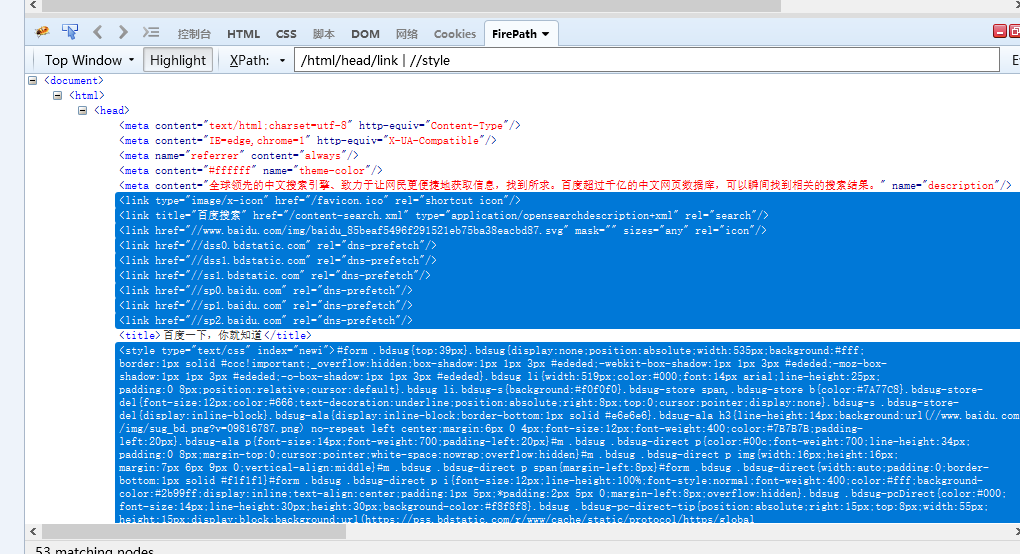
Task: Select the ss1.bdstatic.com dns-prefetch line
Action: point(275,275)
